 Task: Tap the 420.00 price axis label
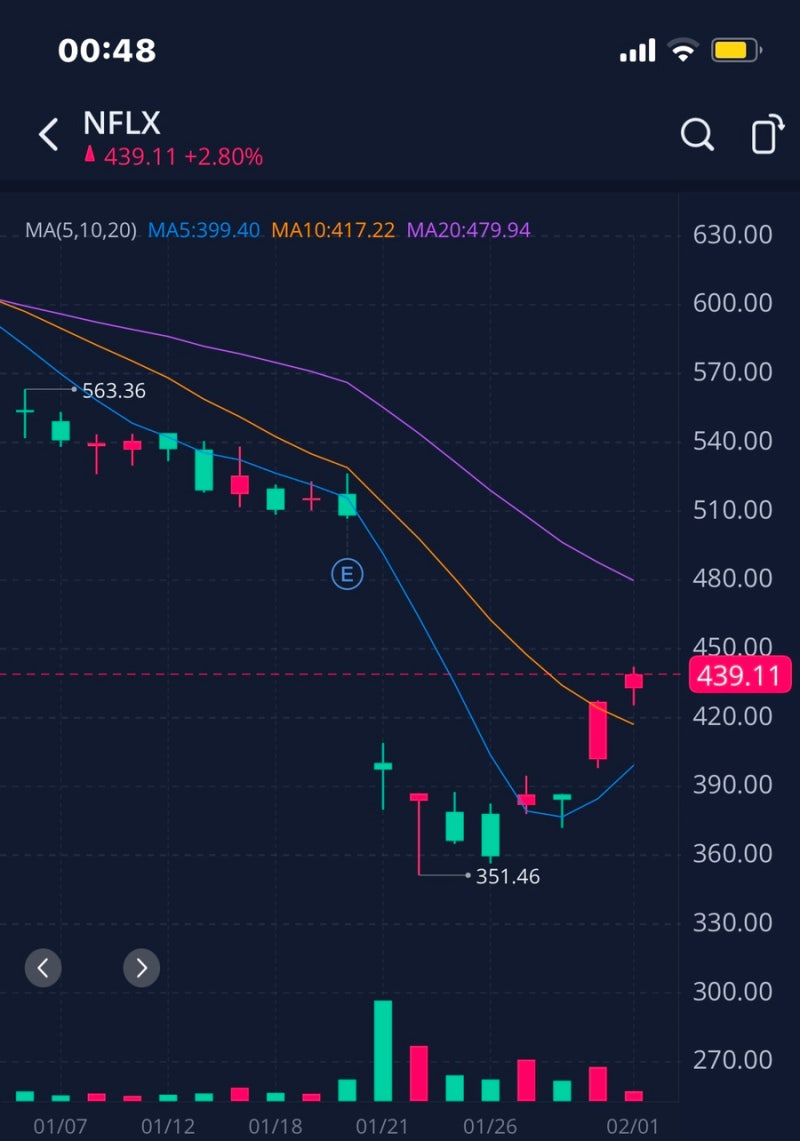click(x=732, y=716)
